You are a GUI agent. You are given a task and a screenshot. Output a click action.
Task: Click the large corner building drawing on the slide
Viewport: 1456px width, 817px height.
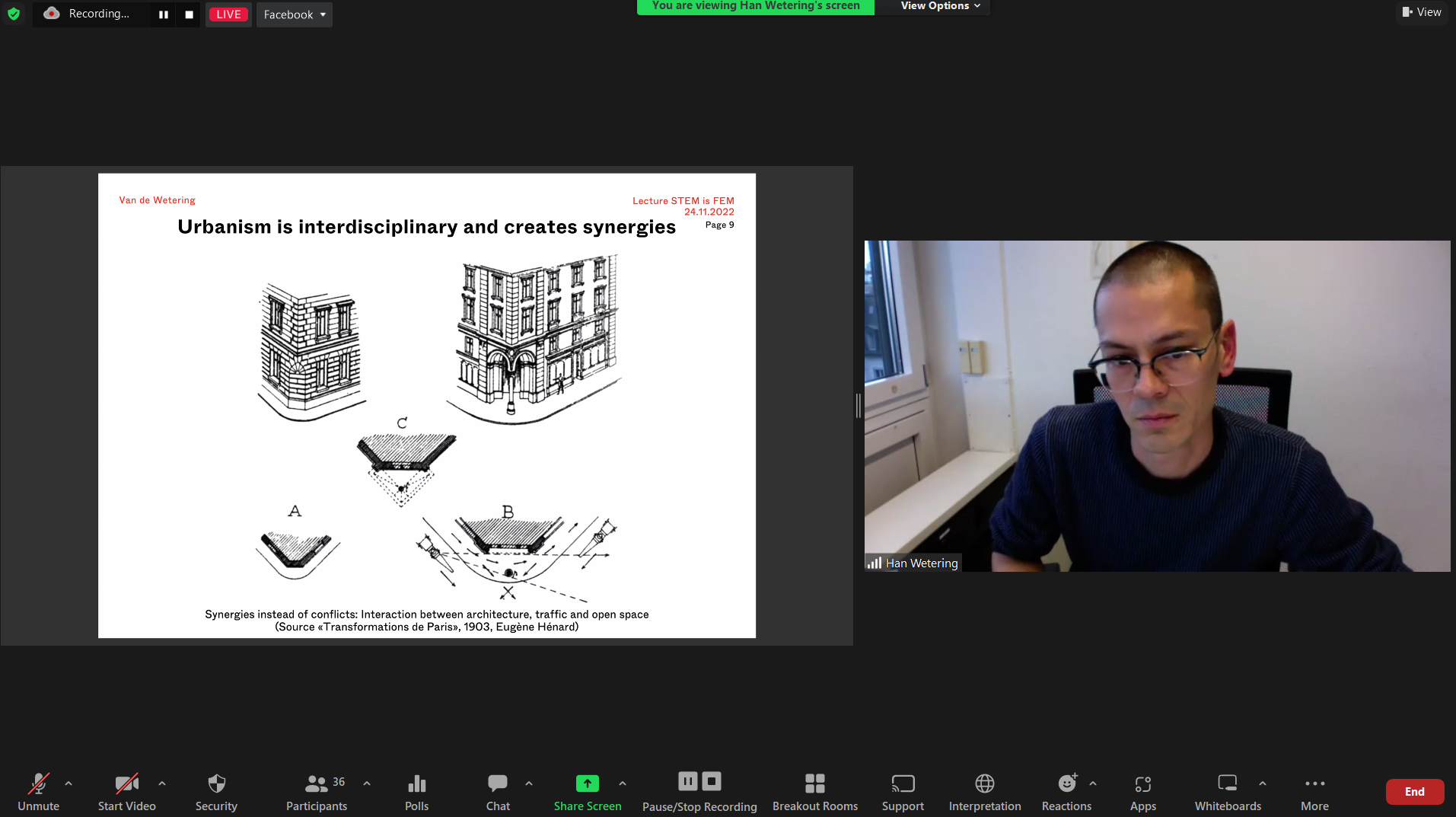pyautogui.click(x=535, y=339)
